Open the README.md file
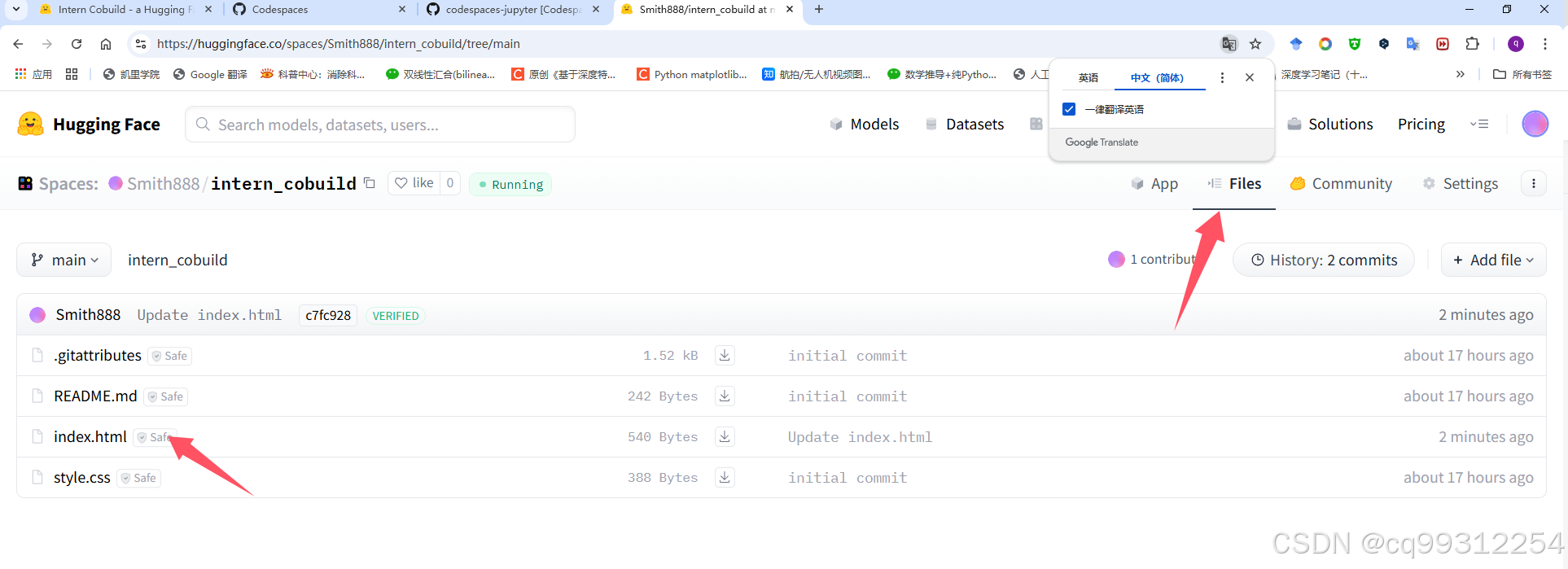Image resolution: width=1568 pixels, height=569 pixels. pos(95,396)
